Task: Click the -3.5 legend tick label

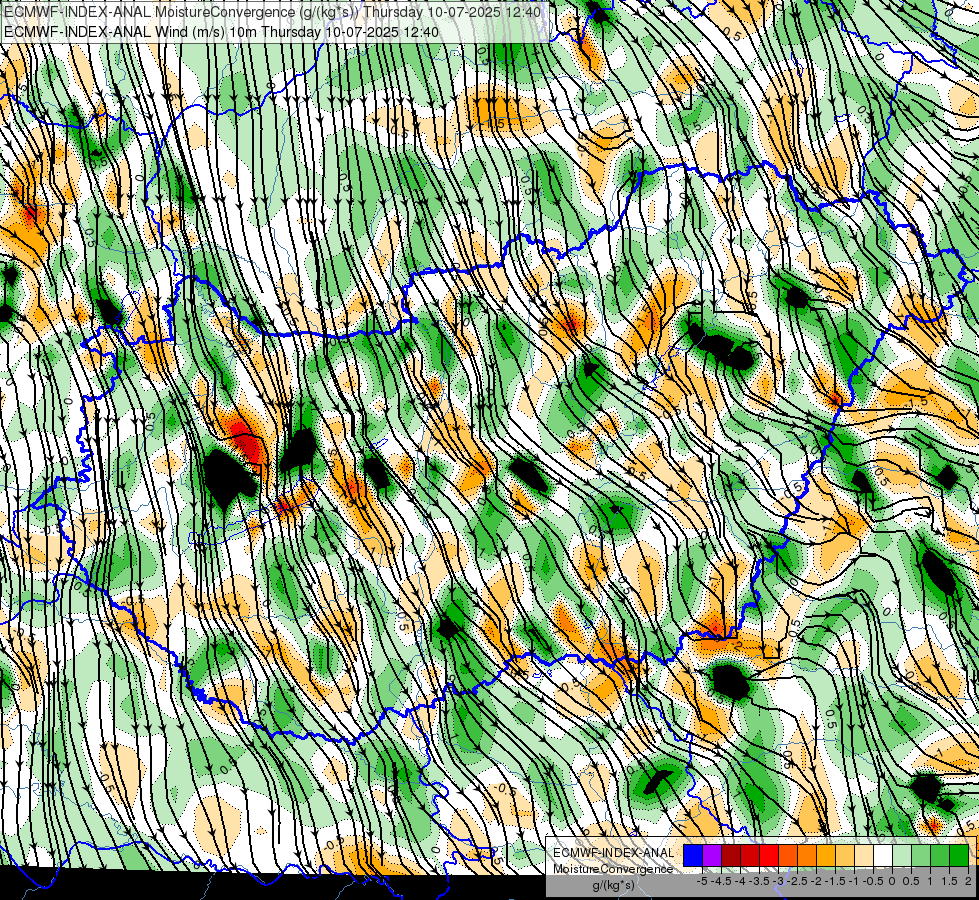Action: [x=760, y=881]
